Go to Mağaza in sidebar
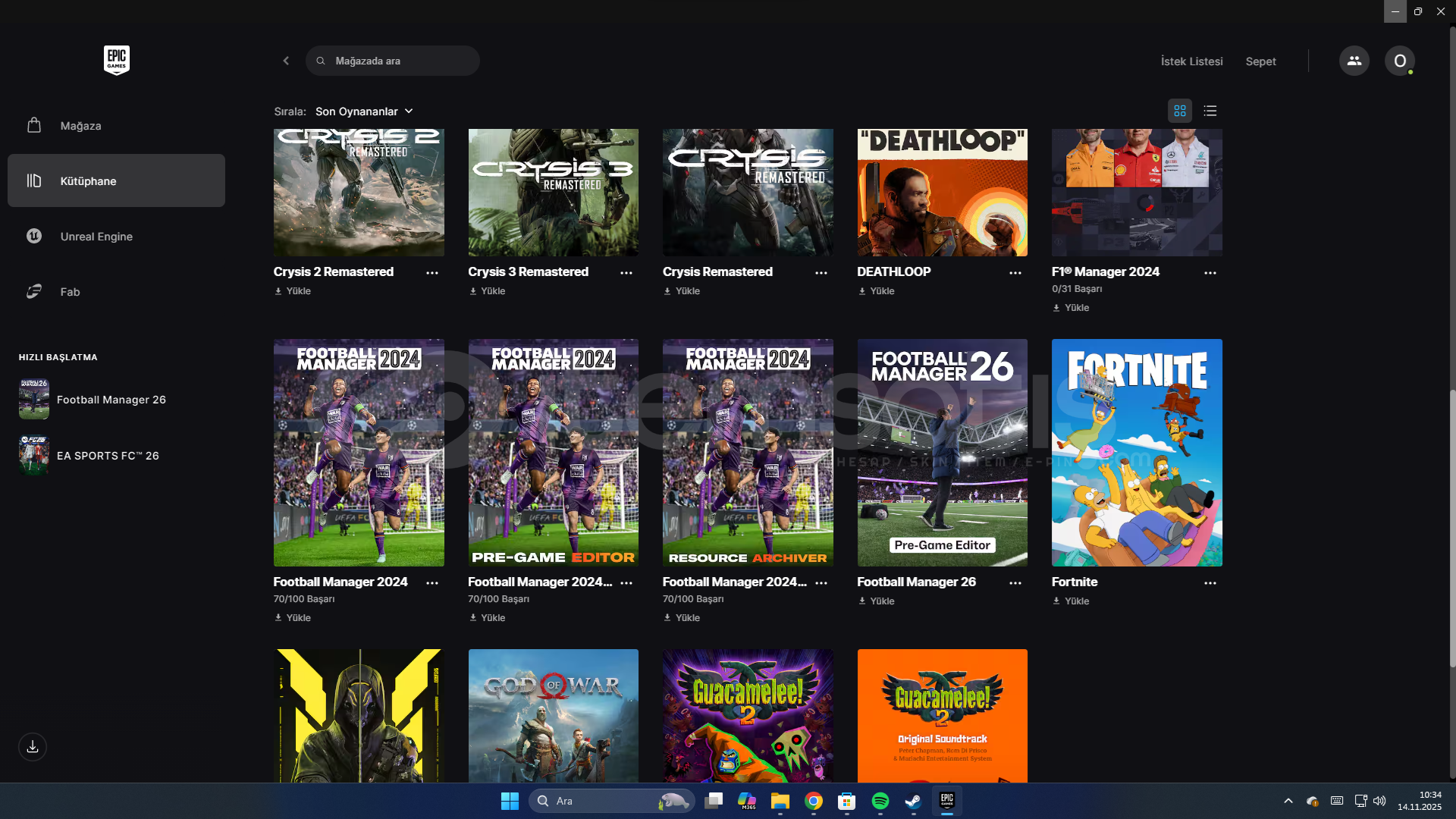The image size is (1456, 819). pyautogui.click(x=80, y=126)
